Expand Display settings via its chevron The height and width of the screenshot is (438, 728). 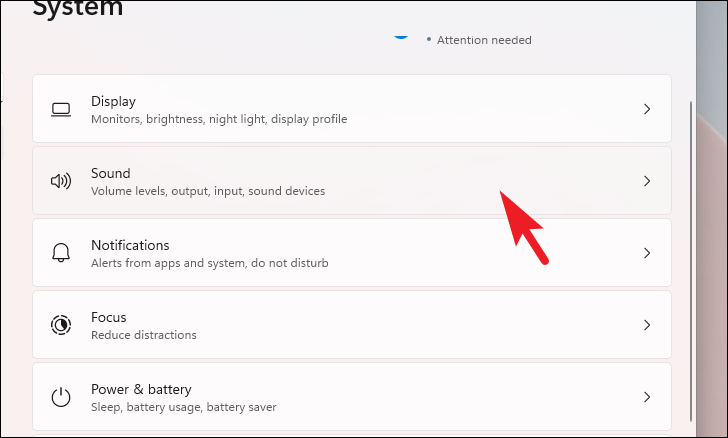click(x=647, y=109)
